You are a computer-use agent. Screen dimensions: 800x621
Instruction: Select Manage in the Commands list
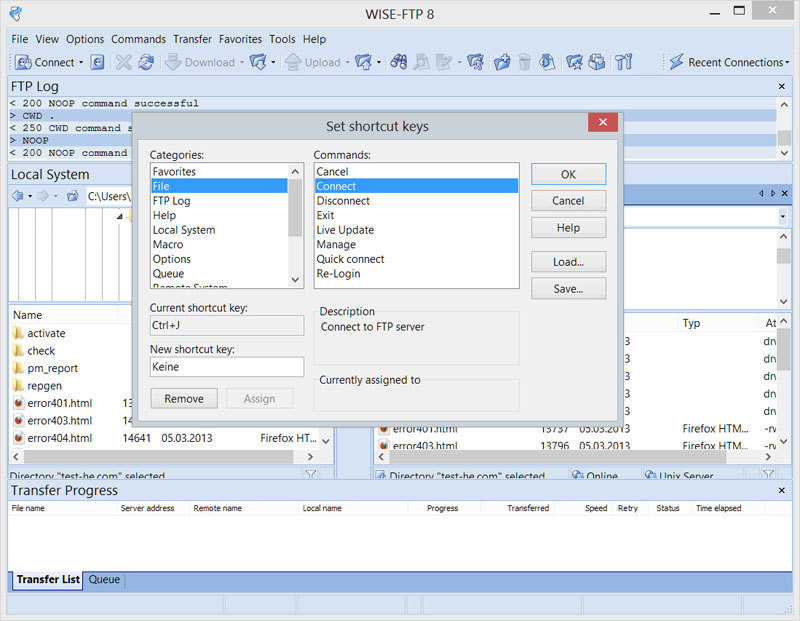click(416, 244)
